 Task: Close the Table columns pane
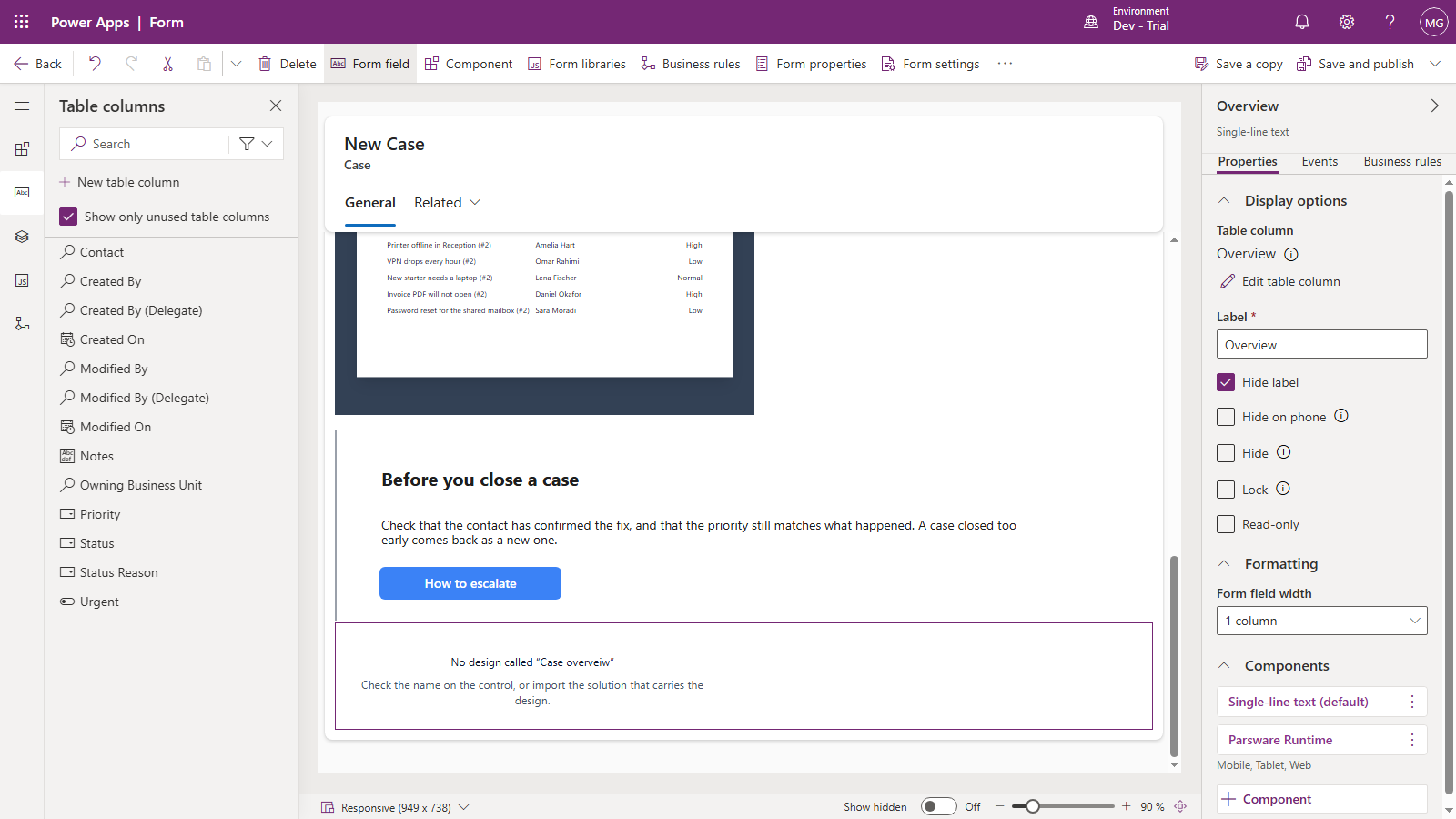click(x=276, y=106)
